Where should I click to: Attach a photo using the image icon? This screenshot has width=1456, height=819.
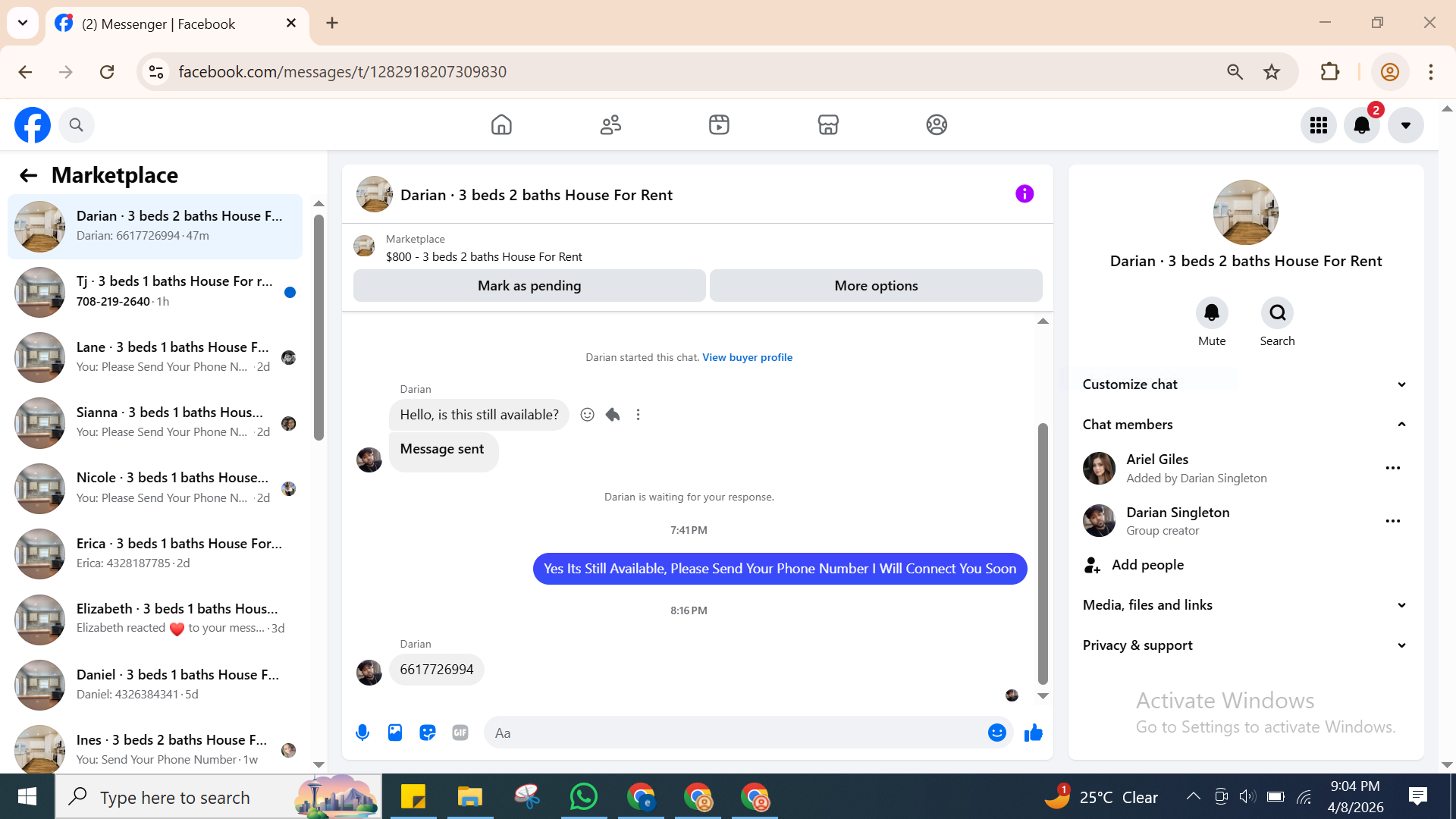[x=395, y=733]
